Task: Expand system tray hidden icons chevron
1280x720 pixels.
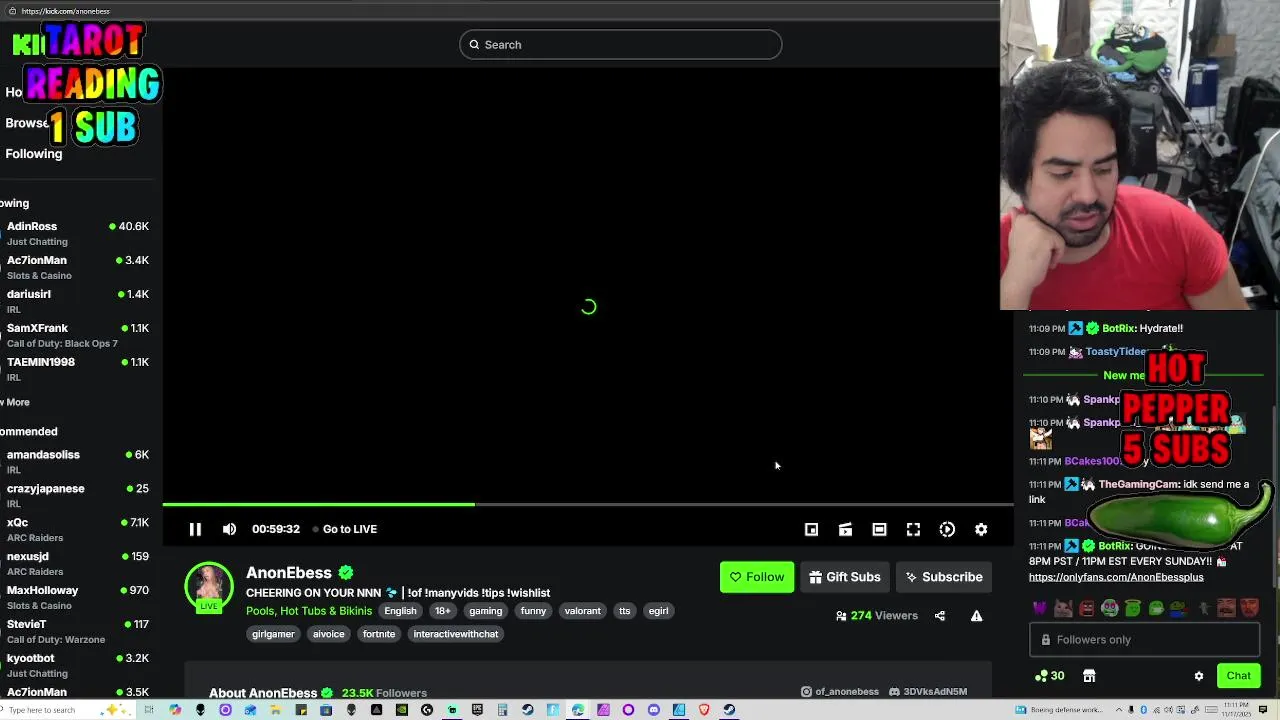Action: (1119, 710)
